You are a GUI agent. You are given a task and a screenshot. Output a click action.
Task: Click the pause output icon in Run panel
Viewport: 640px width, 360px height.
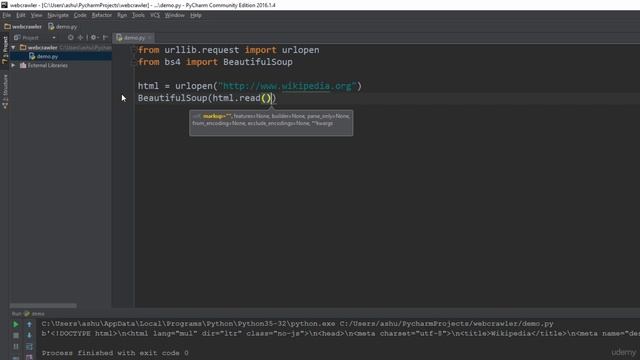16,347
